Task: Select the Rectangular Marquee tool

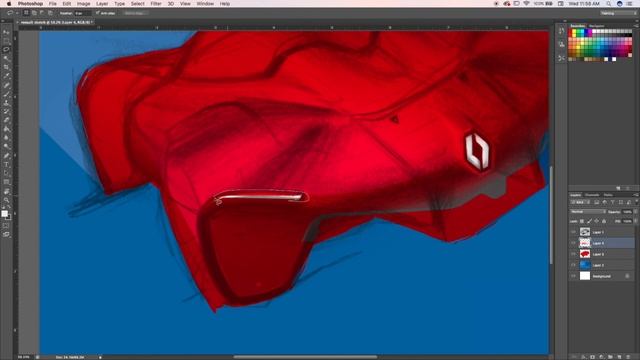Action: 6,40
